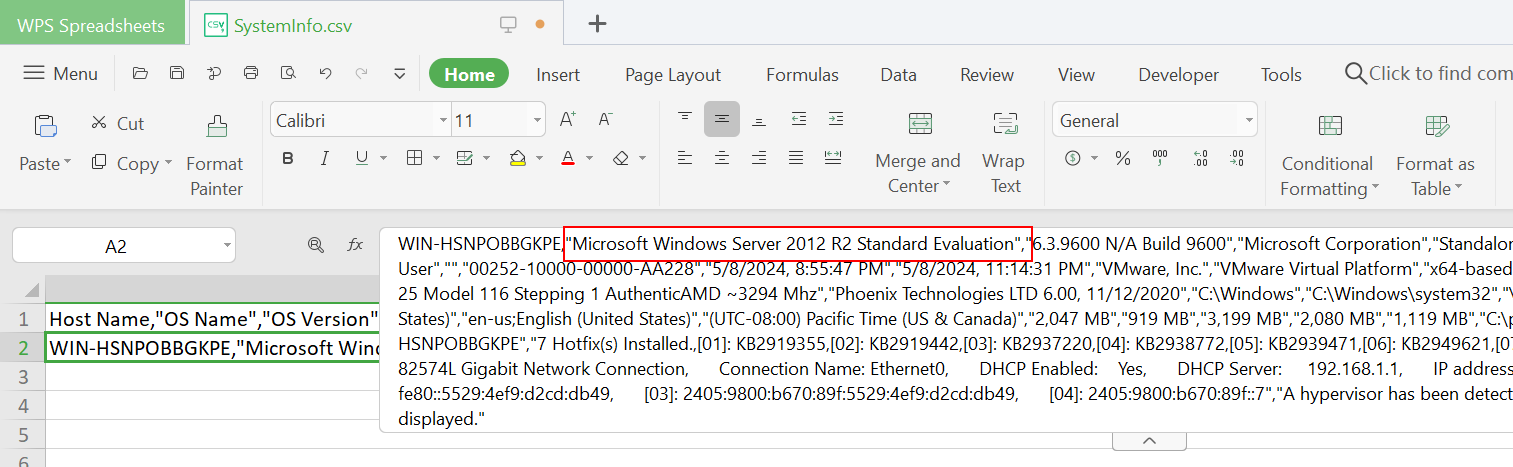Save the workbook with the floppy icon

click(x=177, y=73)
